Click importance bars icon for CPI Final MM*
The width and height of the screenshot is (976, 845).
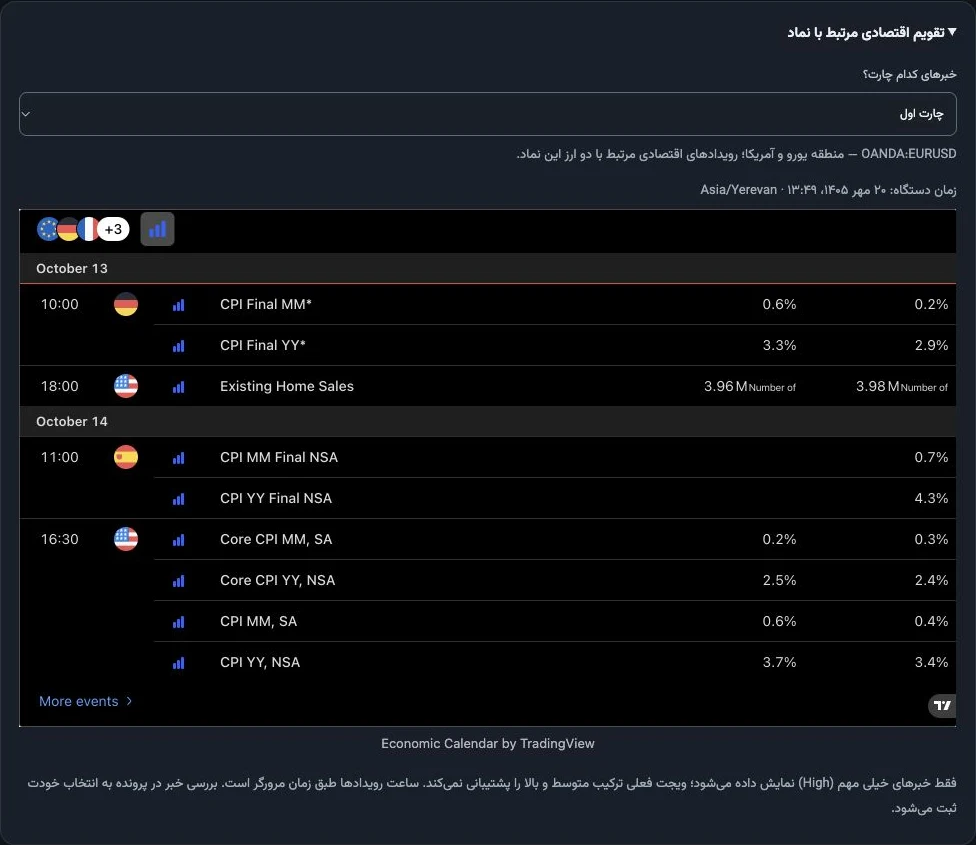point(179,305)
